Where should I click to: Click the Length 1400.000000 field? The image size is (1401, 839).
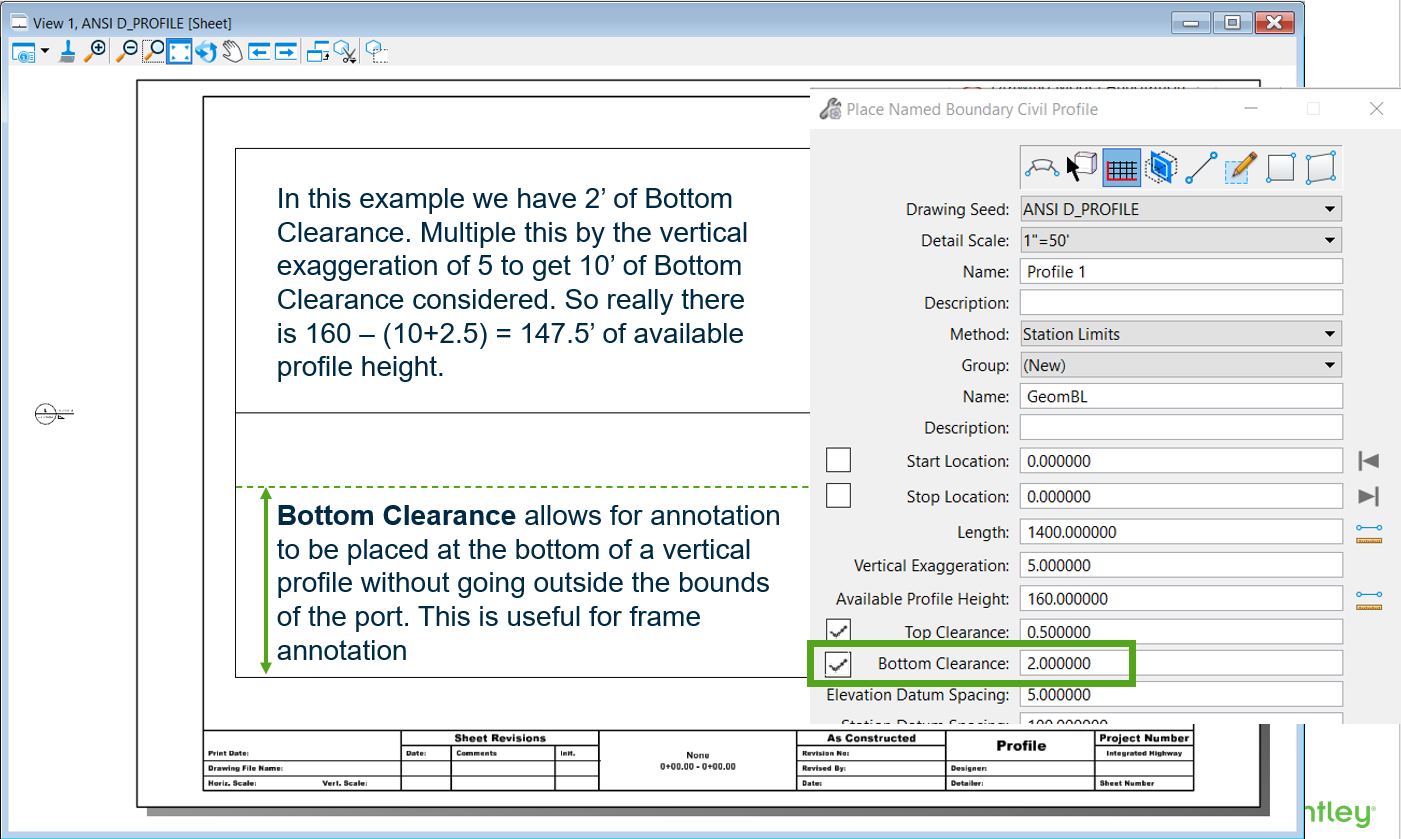1181,532
